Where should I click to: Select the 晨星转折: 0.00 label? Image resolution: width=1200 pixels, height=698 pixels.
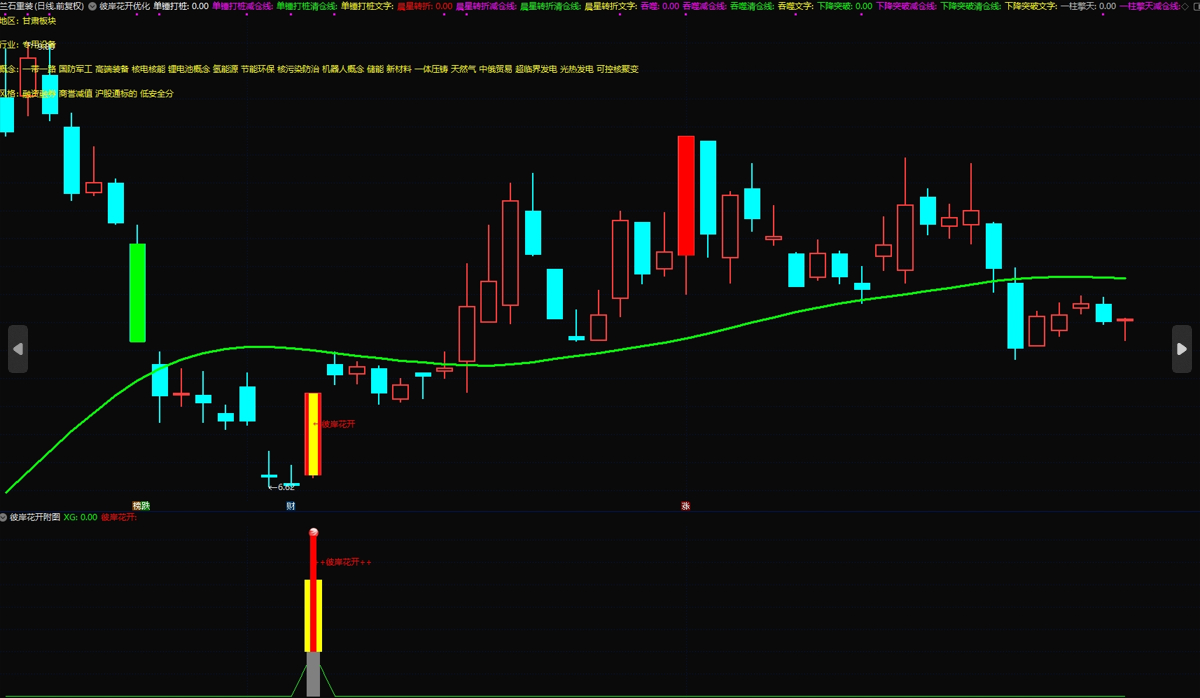click(x=424, y=6)
